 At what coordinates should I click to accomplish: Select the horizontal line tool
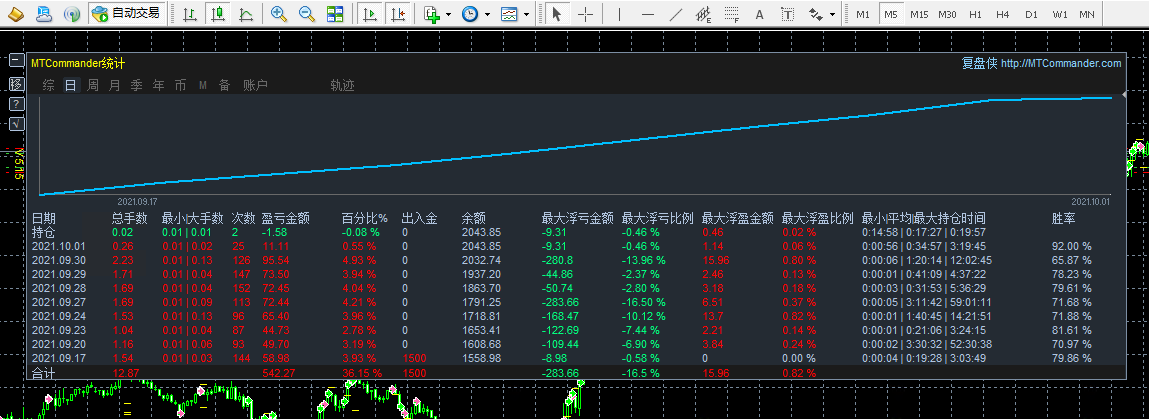[648, 13]
